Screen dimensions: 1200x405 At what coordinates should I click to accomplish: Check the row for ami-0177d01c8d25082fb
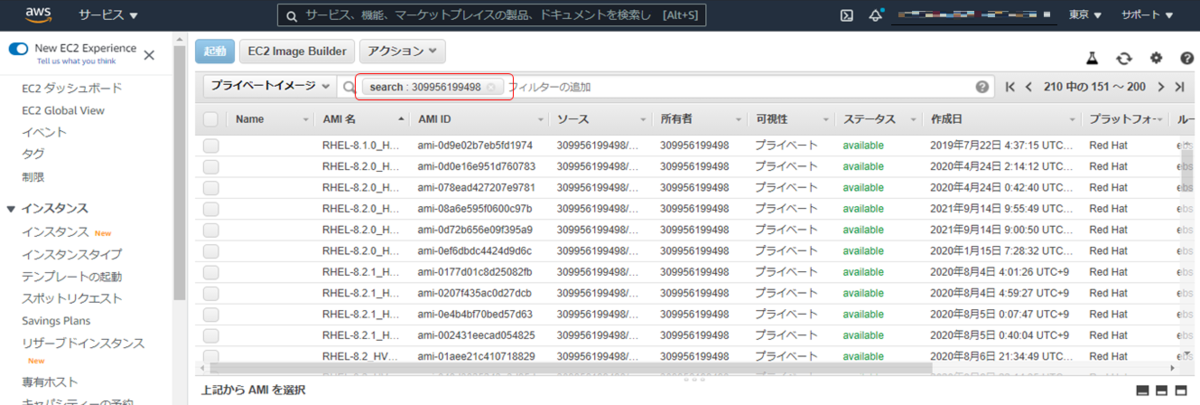click(210, 272)
